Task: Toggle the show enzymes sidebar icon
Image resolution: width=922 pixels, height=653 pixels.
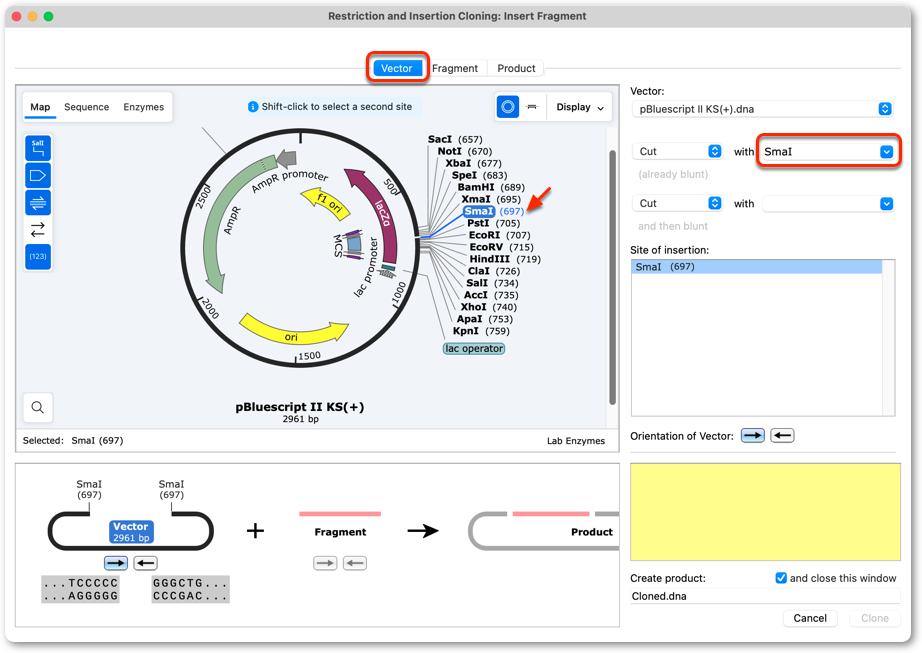Action: tap(38, 148)
